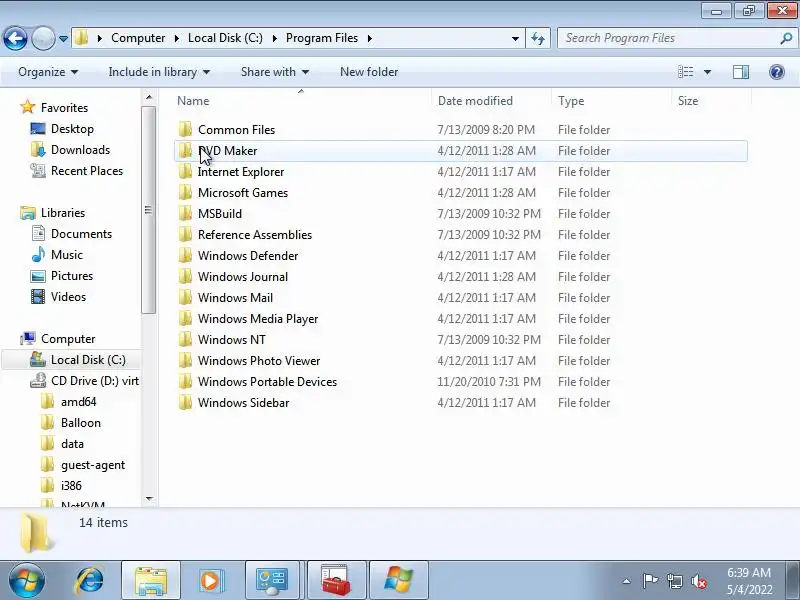The image size is (800, 600).
Task: Select the Windows Media Player folder name
Action: point(258,319)
